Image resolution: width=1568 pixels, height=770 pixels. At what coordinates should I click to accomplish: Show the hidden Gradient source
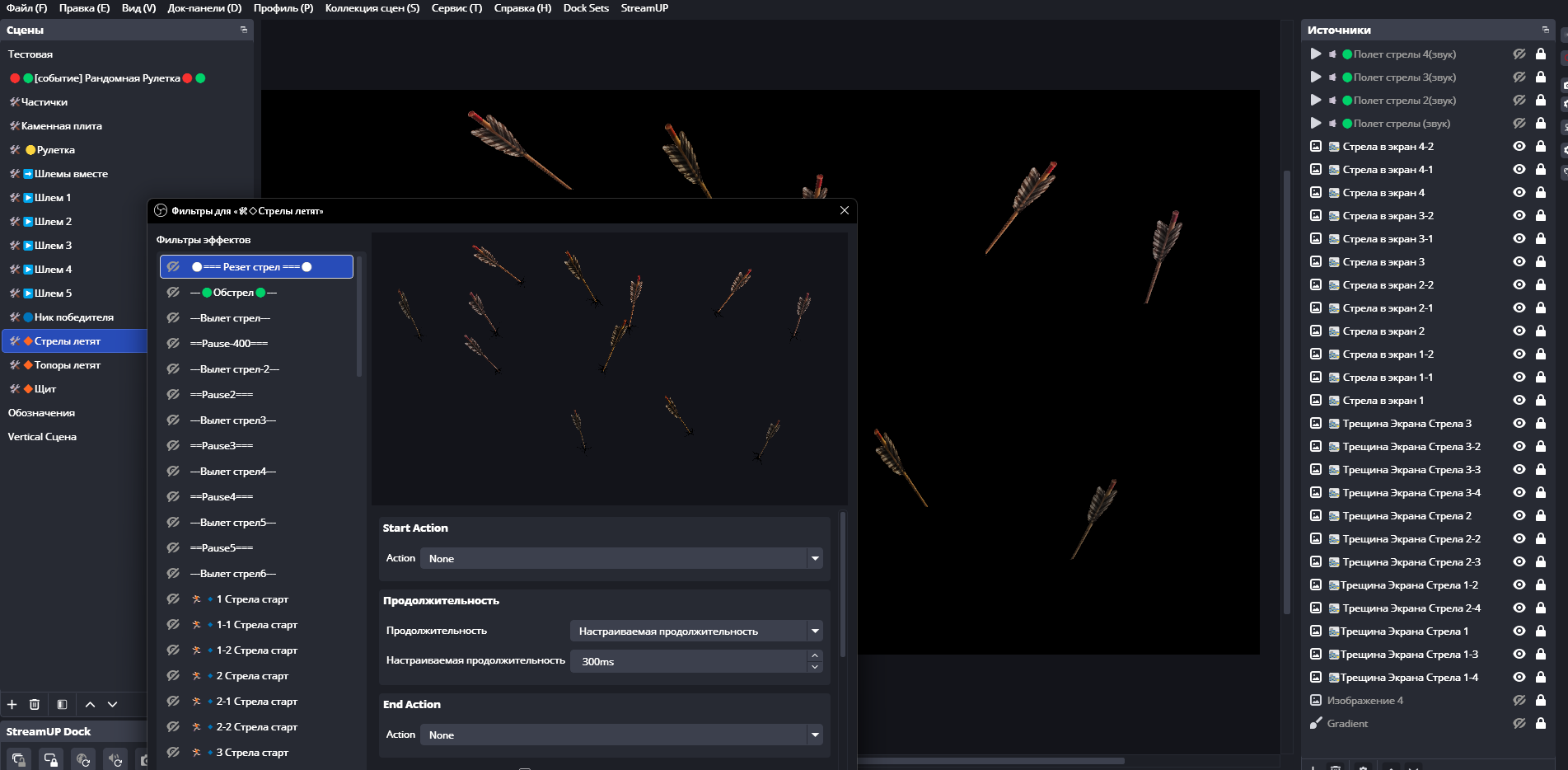[1519, 724]
